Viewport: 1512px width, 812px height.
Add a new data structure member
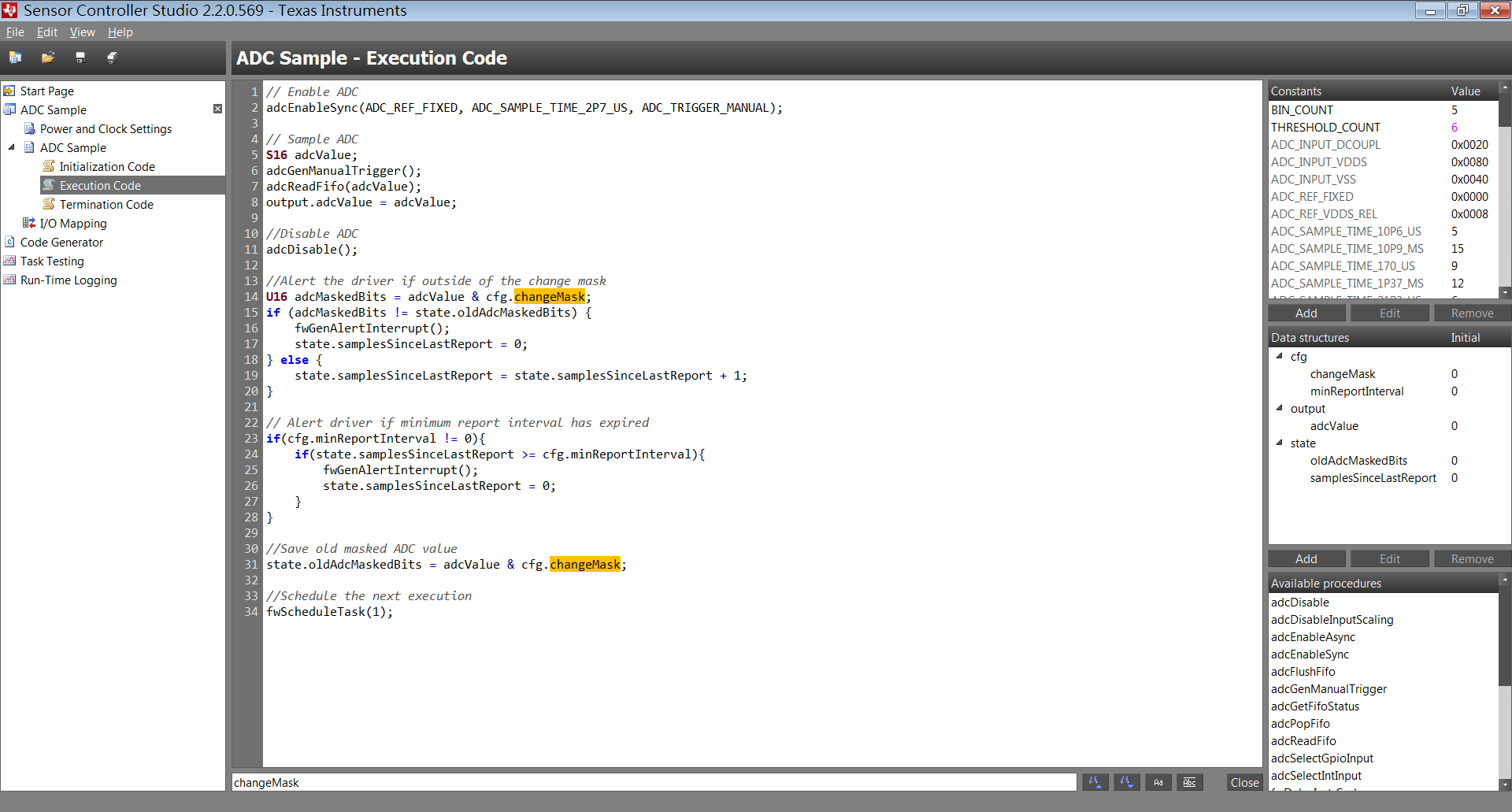tap(1306, 559)
